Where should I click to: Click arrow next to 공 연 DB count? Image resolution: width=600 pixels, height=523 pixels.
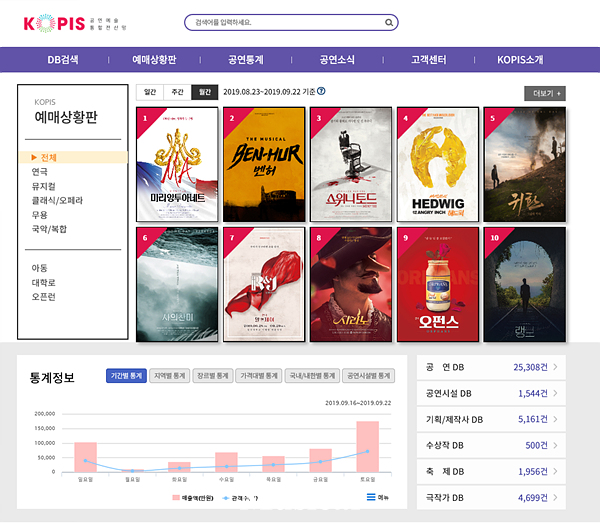555,367
